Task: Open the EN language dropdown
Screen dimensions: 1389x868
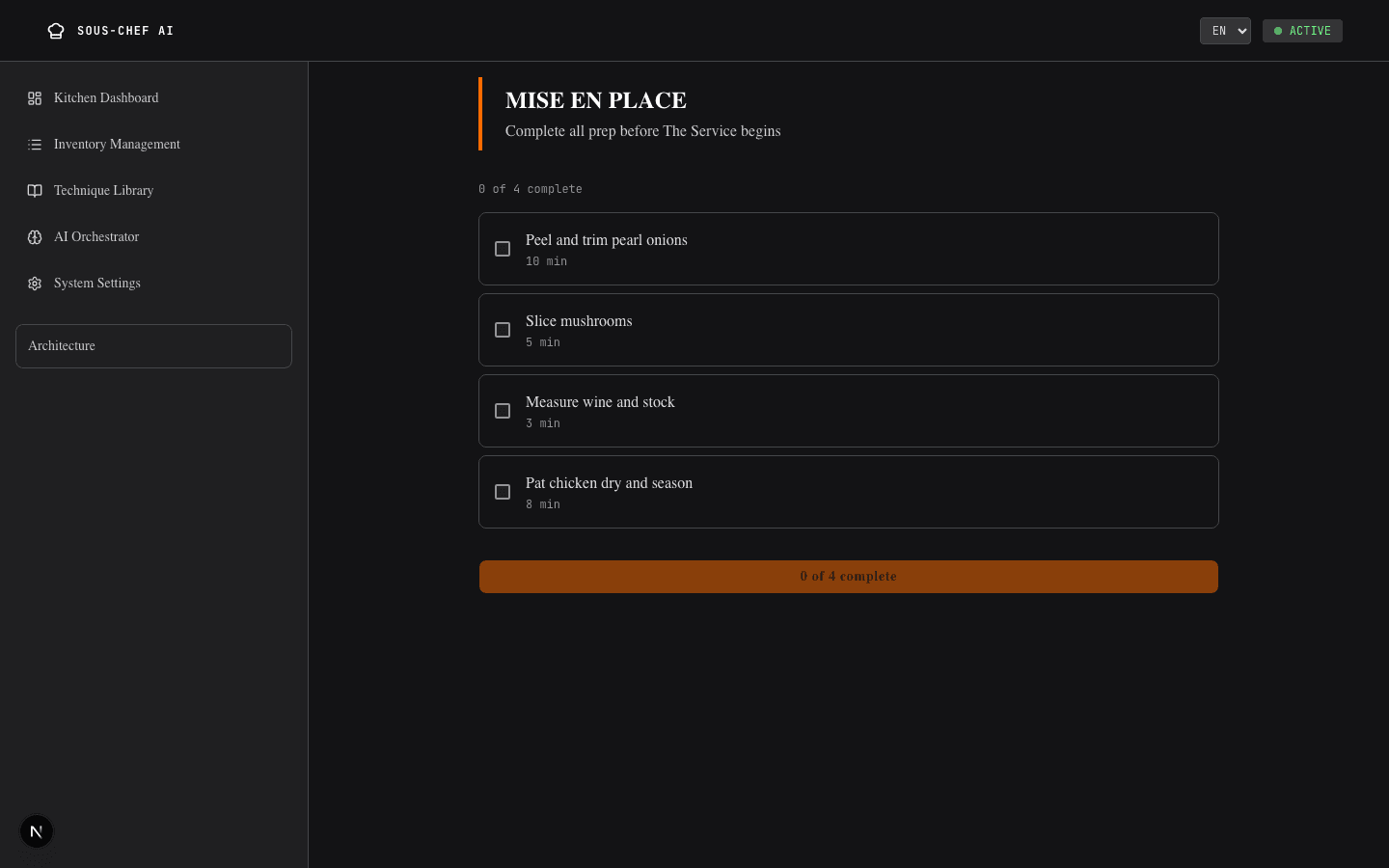Action: 1225,31
